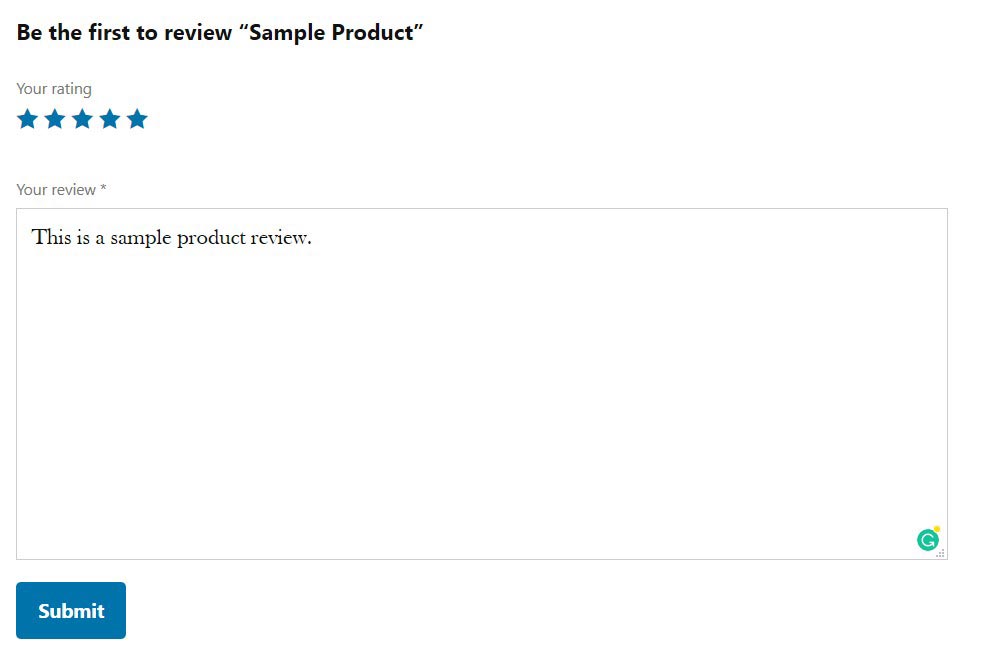Choose the three-star rating
993x657 pixels.
pos(82,120)
